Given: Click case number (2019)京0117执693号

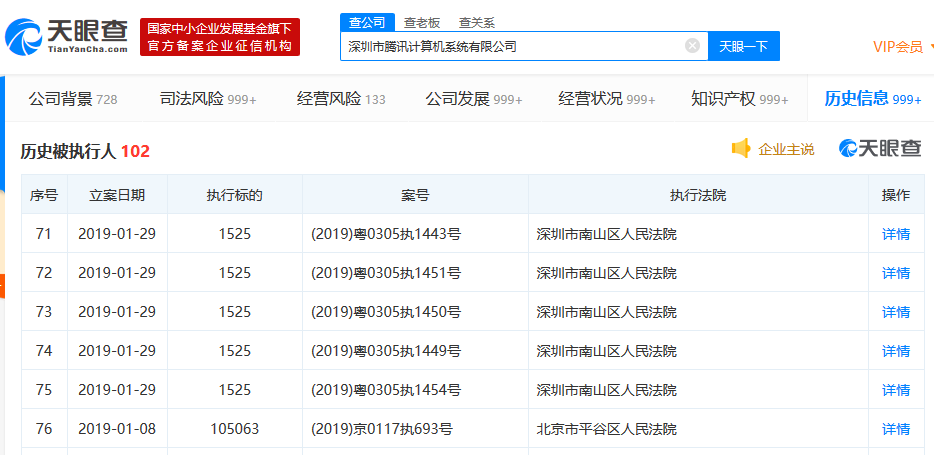Looking at the screenshot, I should 381,429.
